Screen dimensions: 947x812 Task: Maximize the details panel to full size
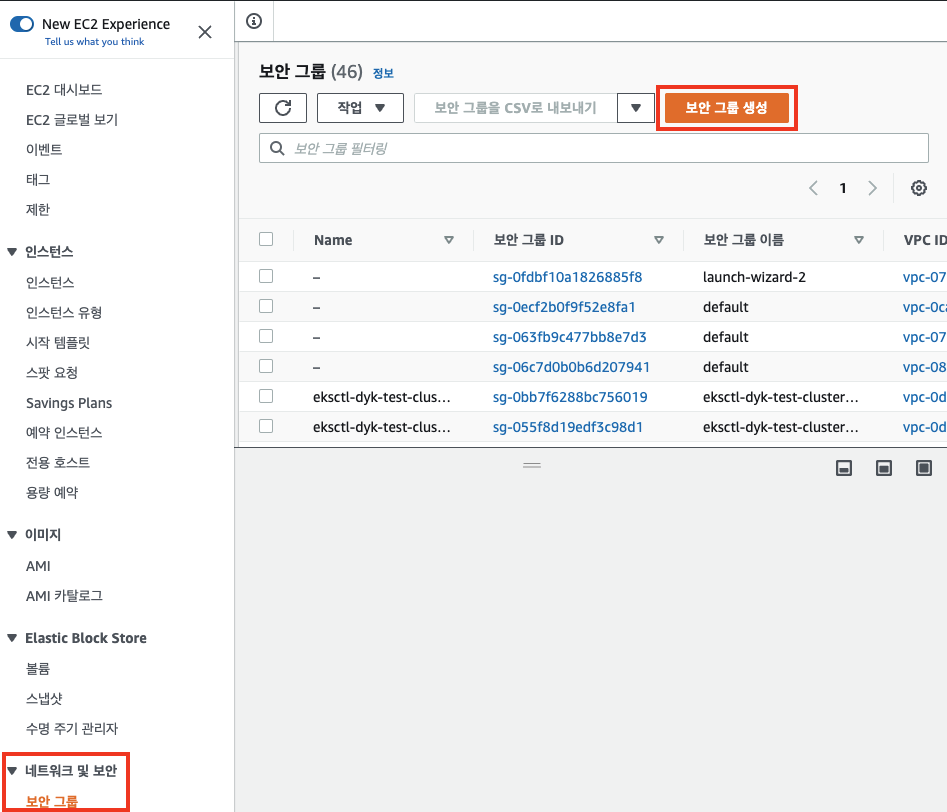[x=924, y=468]
